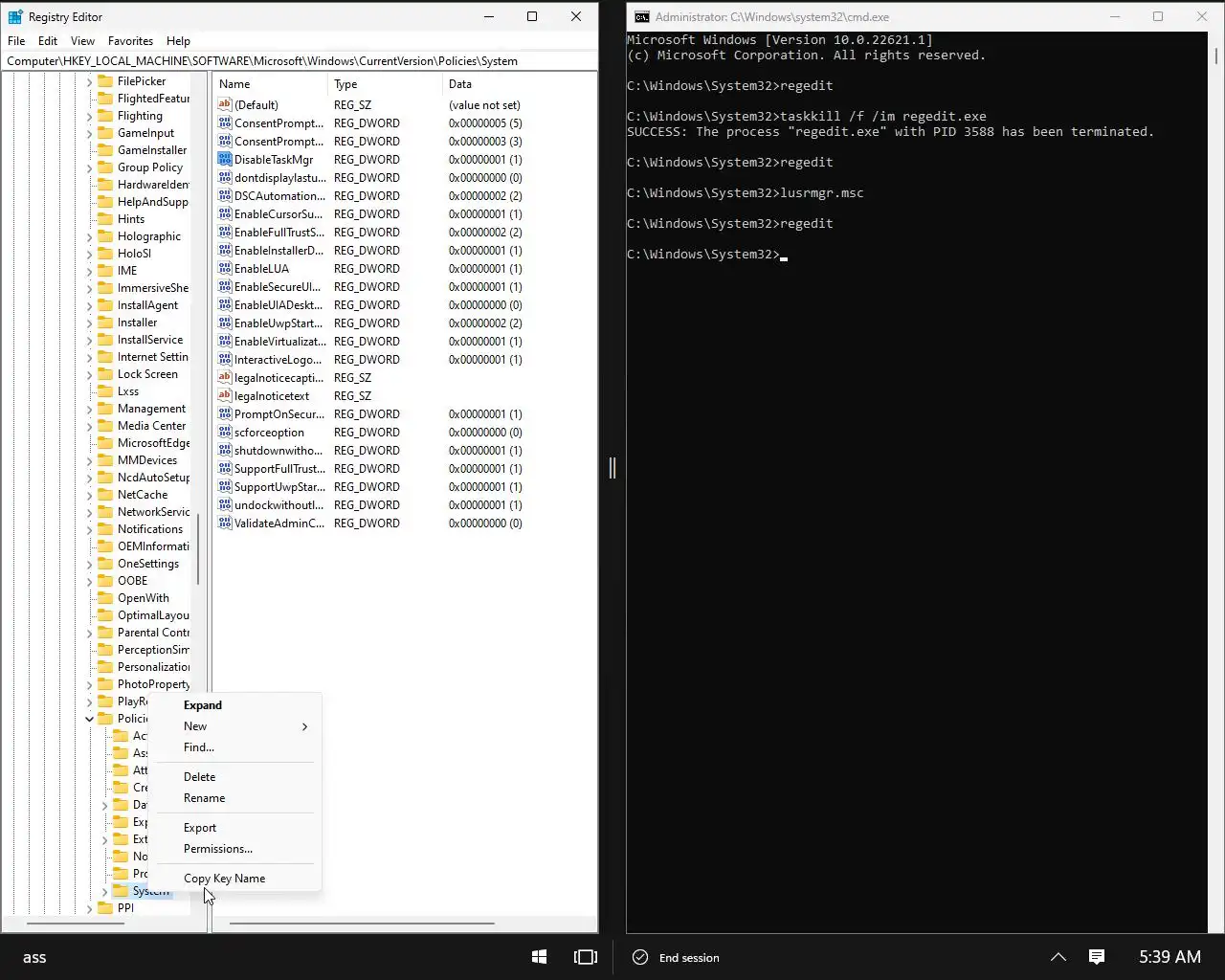The height and width of the screenshot is (980, 1225).
Task: Click the window split divider handle
Action: point(612,468)
